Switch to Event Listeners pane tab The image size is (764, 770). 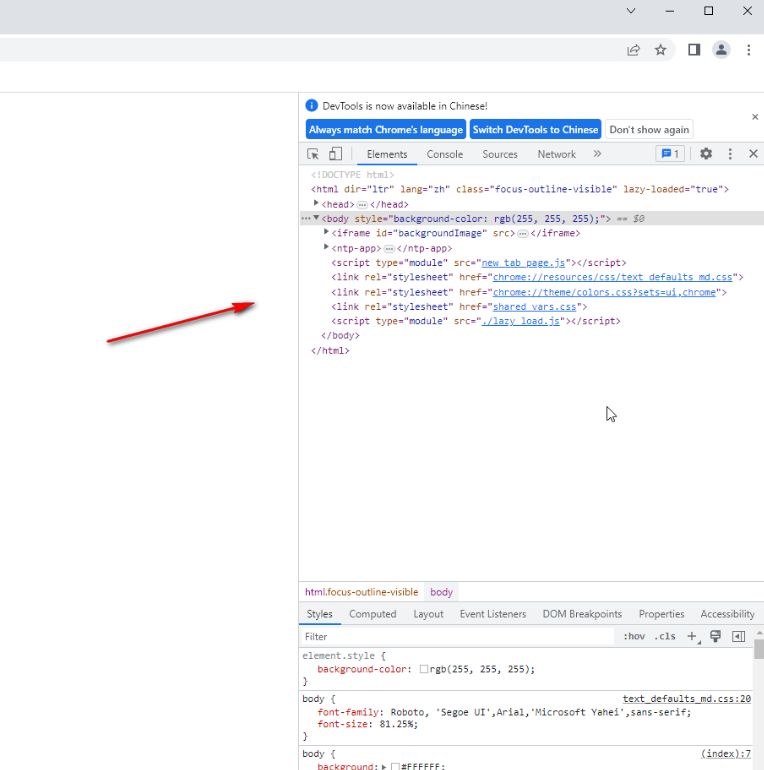[x=492, y=614]
